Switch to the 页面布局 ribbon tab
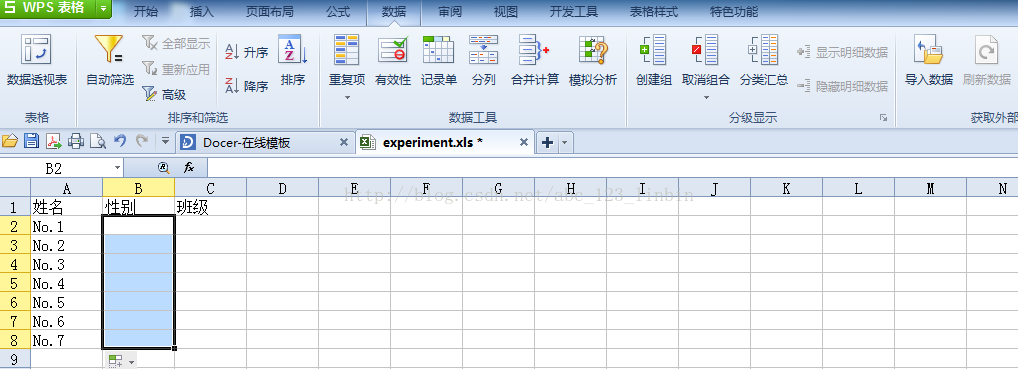This screenshot has height=369, width=1018. pos(269,12)
